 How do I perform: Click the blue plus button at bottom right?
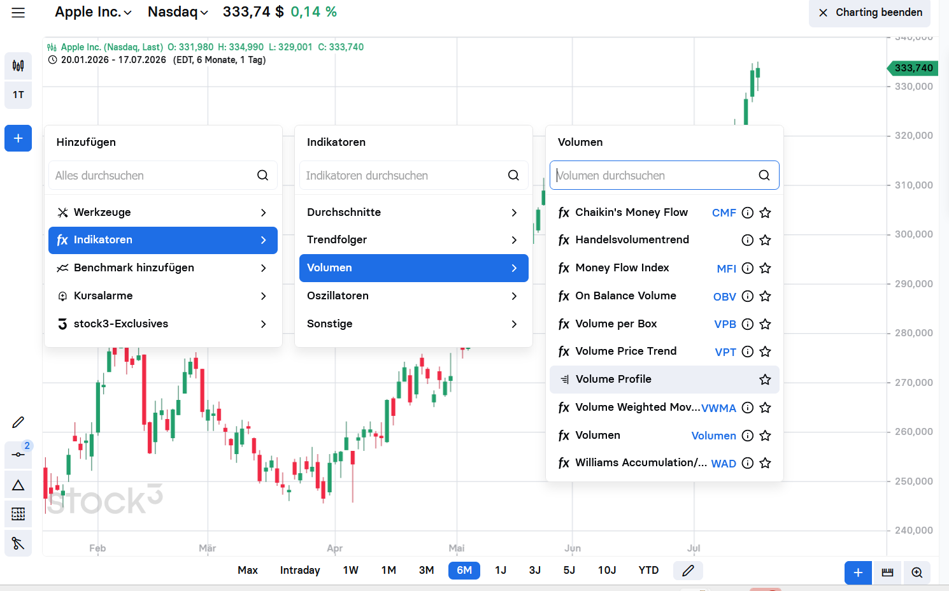[x=858, y=572]
